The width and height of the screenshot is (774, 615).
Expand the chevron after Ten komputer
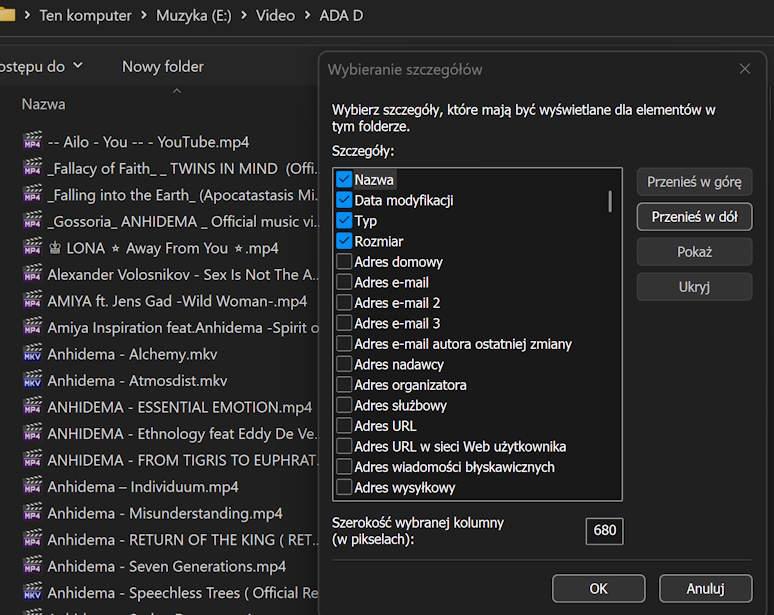pos(143,16)
